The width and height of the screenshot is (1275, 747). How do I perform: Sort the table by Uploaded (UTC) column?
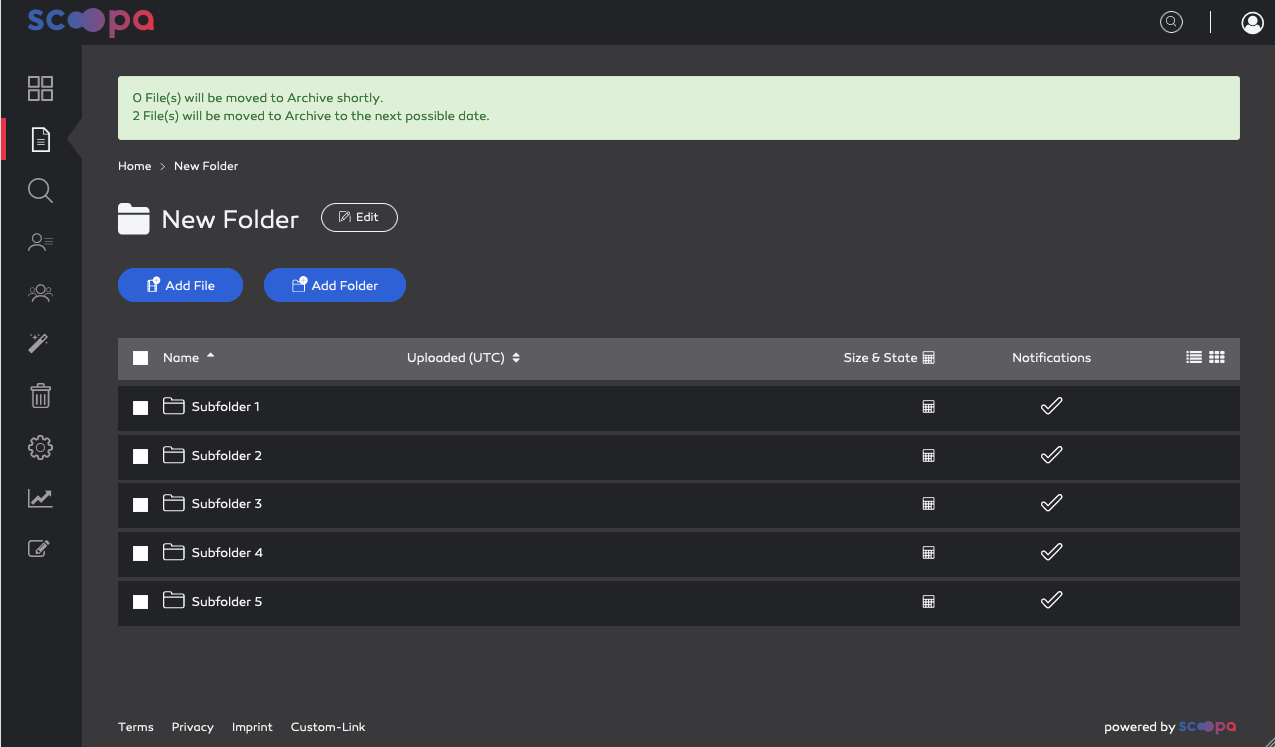pyautogui.click(x=463, y=358)
